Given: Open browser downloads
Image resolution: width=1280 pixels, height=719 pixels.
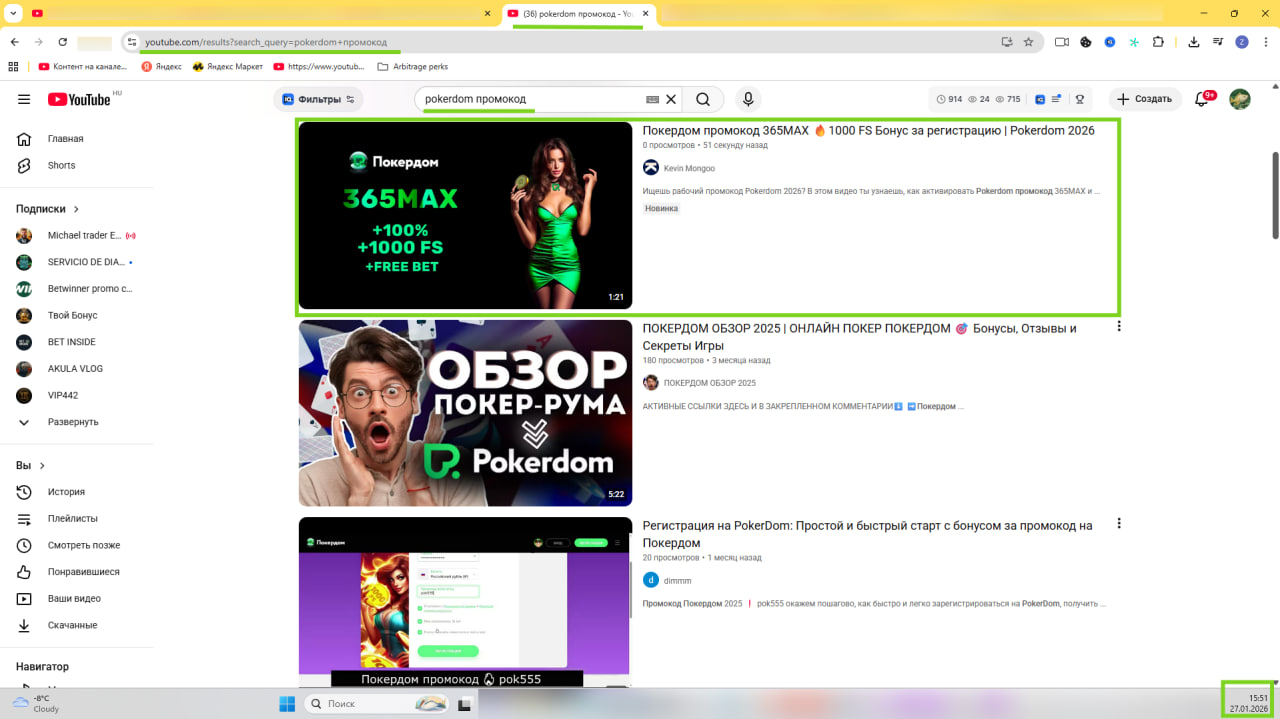Looking at the screenshot, I should coord(1194,42).
